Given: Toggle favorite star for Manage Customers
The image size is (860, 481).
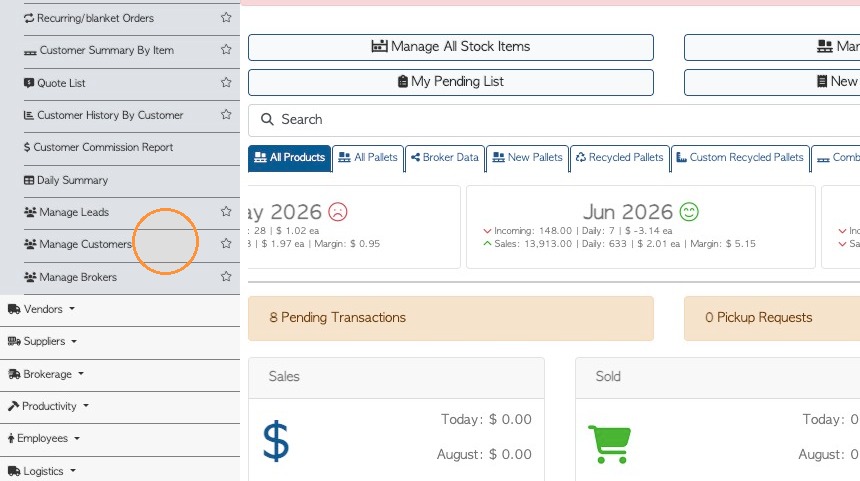Looking at the screenshot, I should point(226,244).
